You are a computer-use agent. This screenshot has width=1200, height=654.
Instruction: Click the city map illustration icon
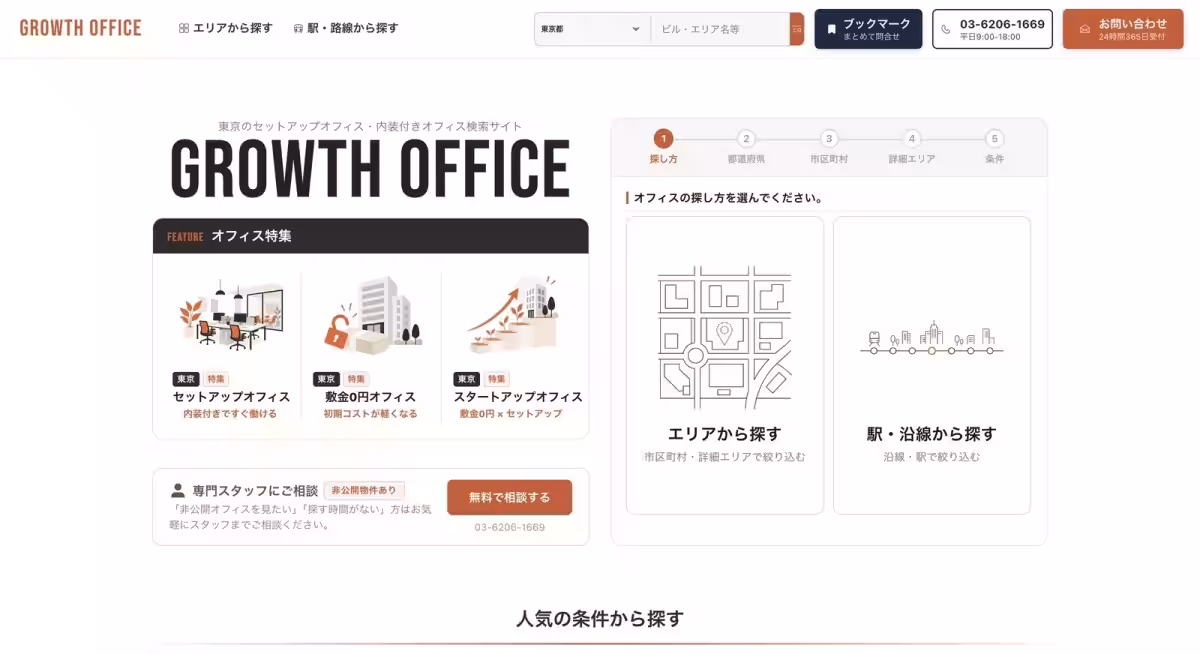coord(725,338)
